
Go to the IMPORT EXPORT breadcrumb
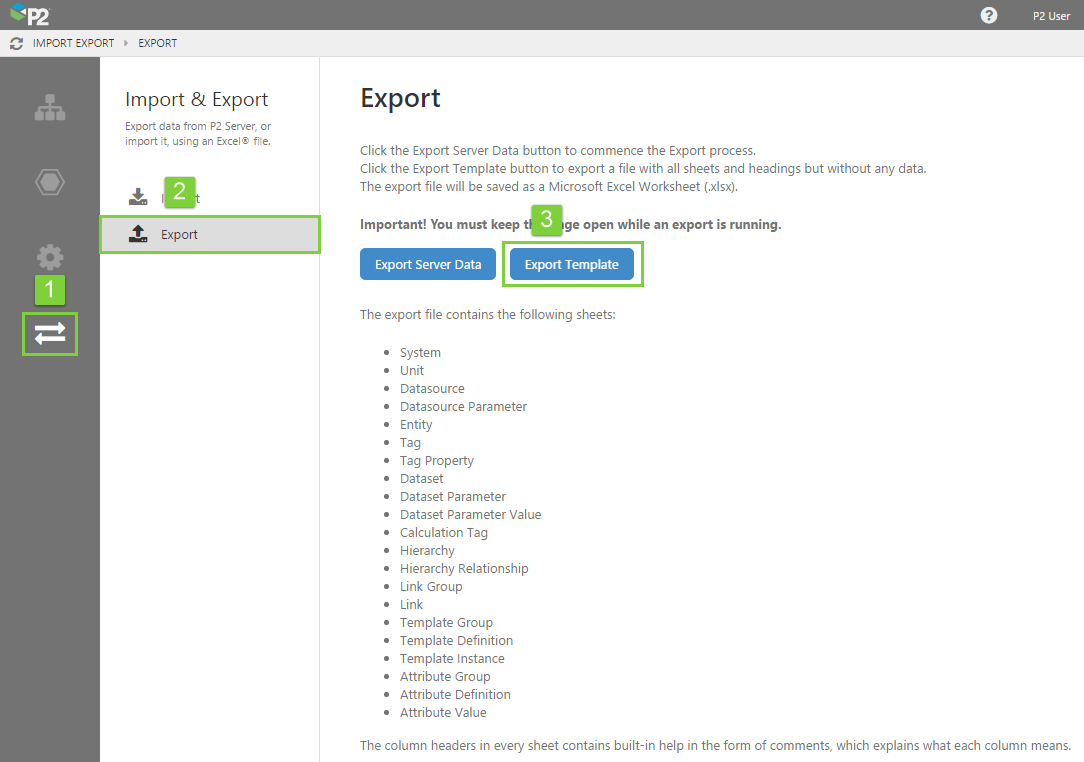(x=73, y=44)
